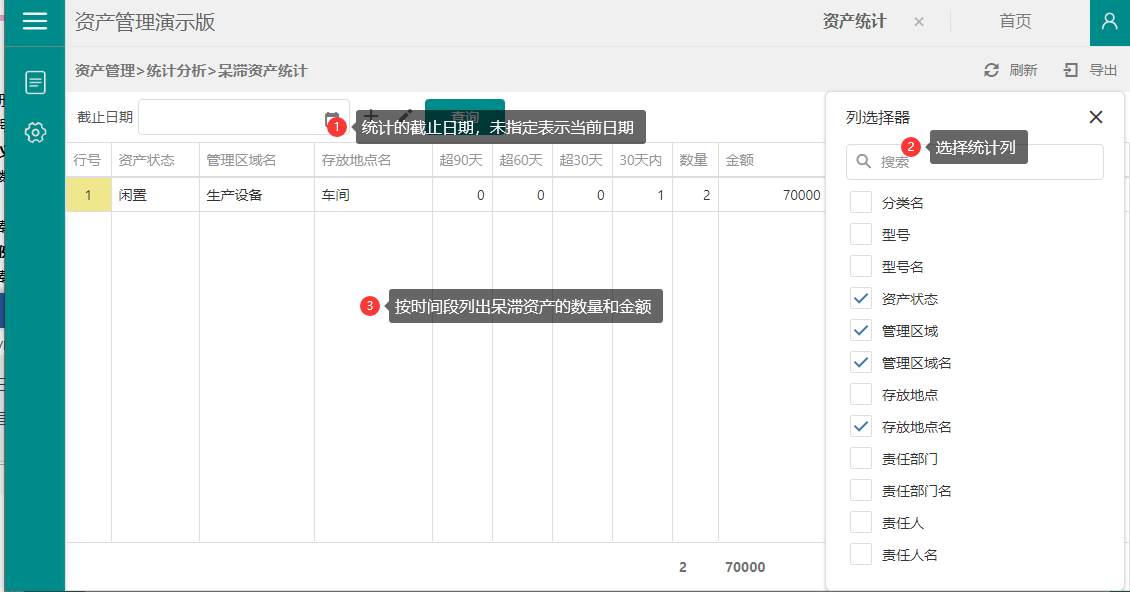Close the 资产统计 tab
The width and height of the screenshot is (1130, 592).
(919, 22)
